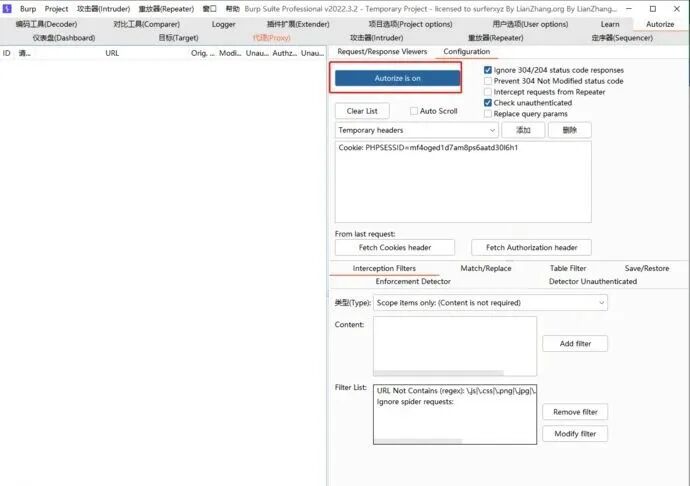This screenshot has width=690, height=486.
Task: Switch to Request/Response Viewers tab
Action: [x=382, y=52]
